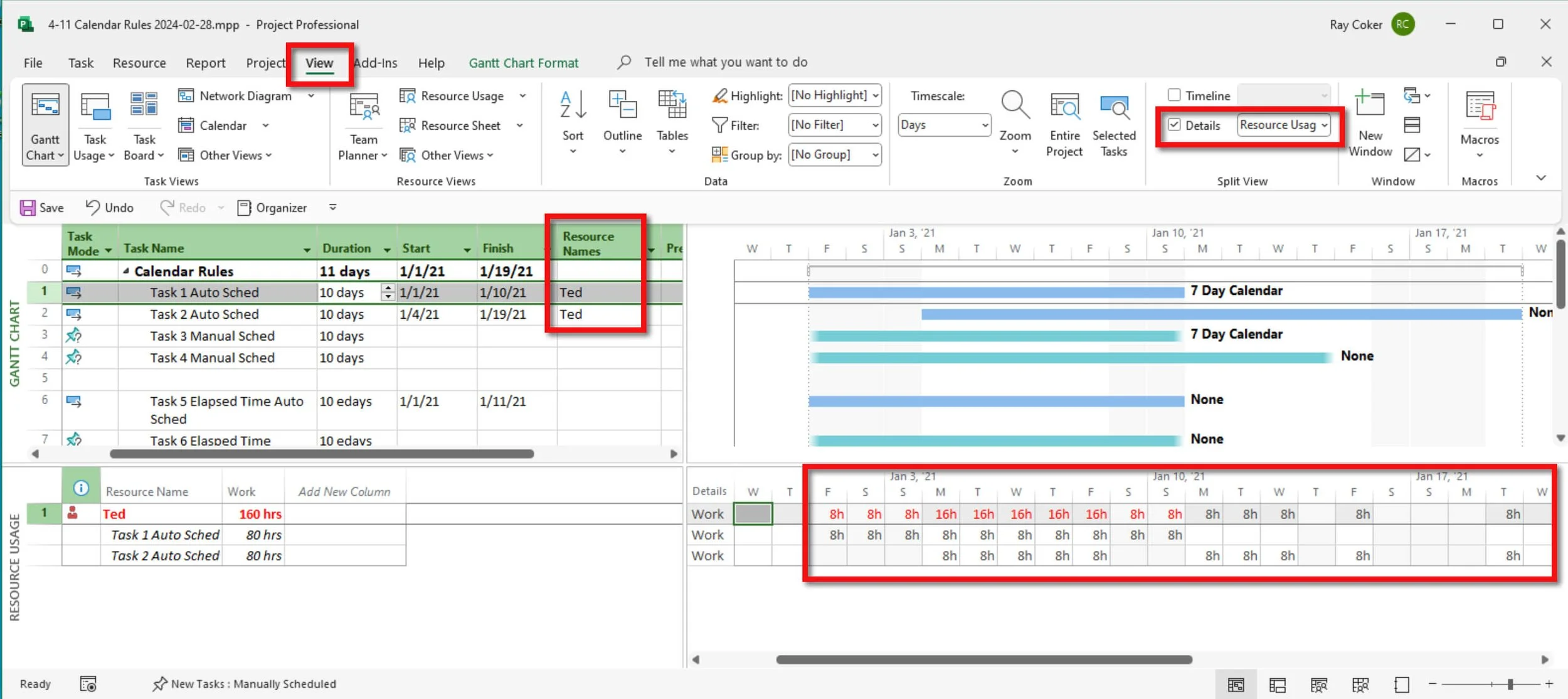Enable the Timeline checkbox

pyautogui.click(x=1174, y=95)
